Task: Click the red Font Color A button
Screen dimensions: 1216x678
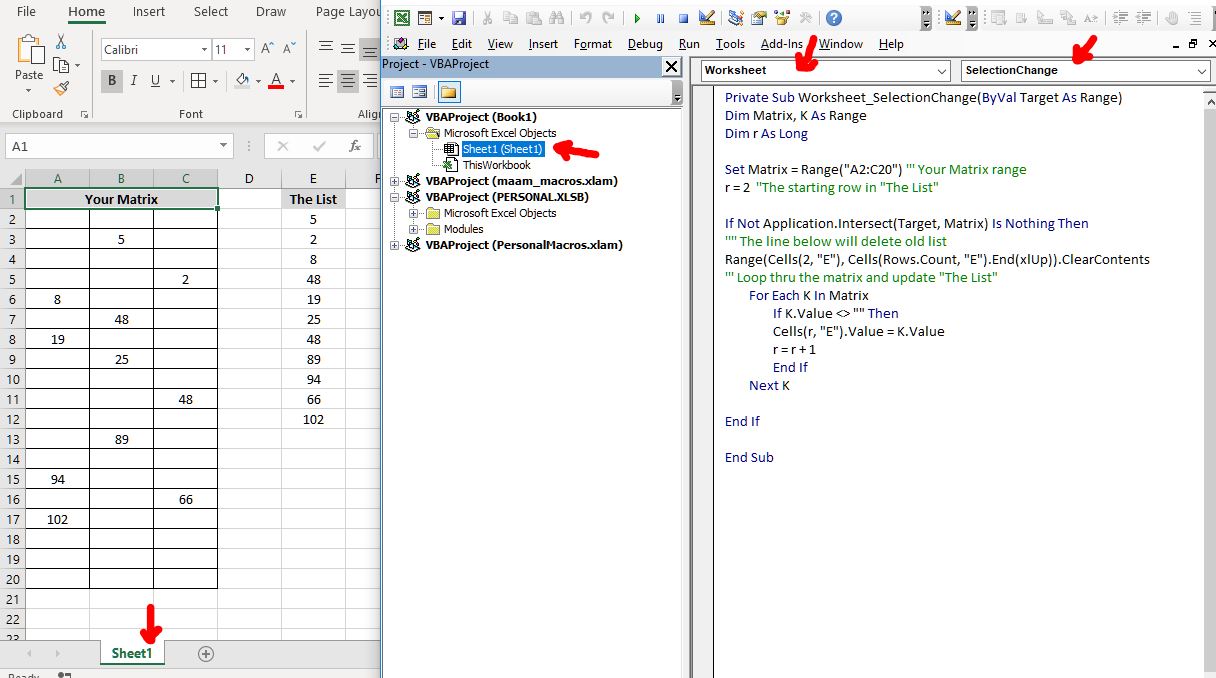Action: (278, 81)
